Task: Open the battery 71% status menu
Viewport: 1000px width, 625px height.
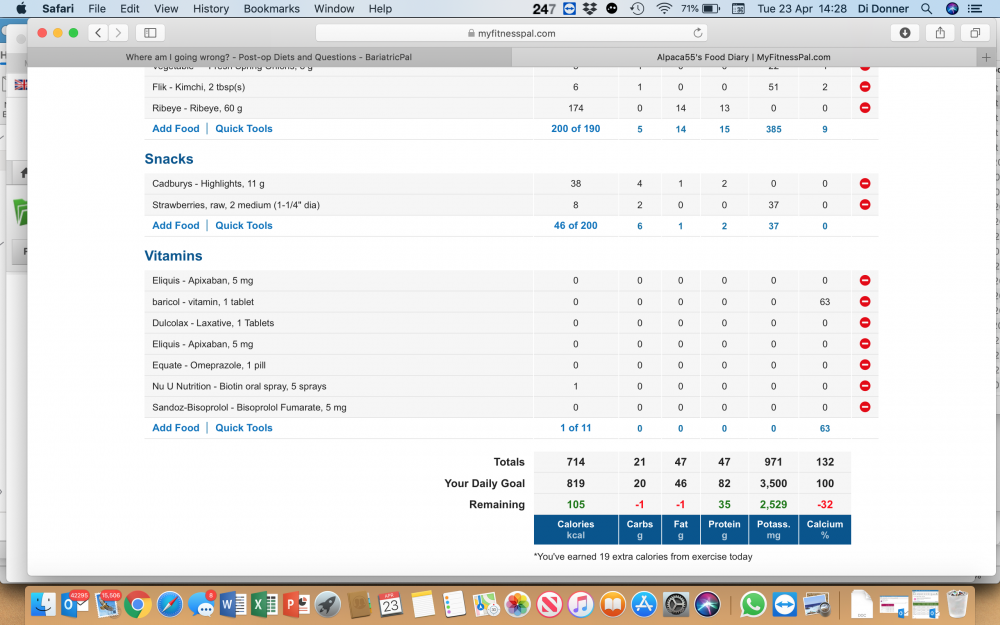Action: 700,8
